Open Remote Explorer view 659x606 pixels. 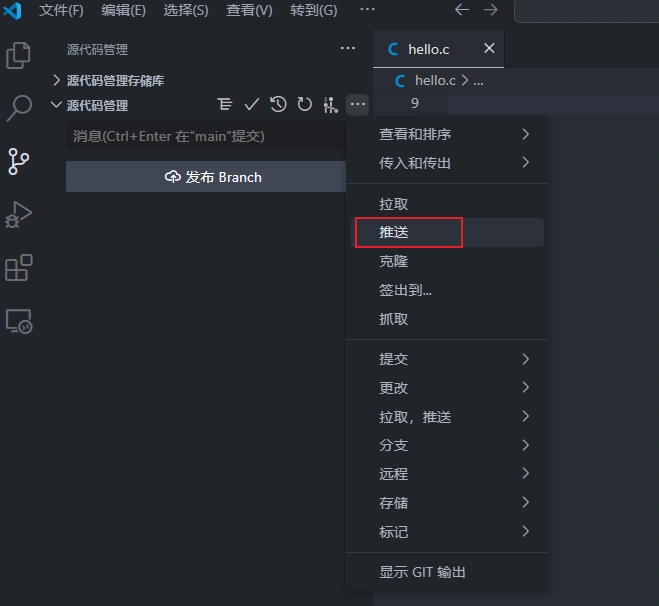click(18, 321)
